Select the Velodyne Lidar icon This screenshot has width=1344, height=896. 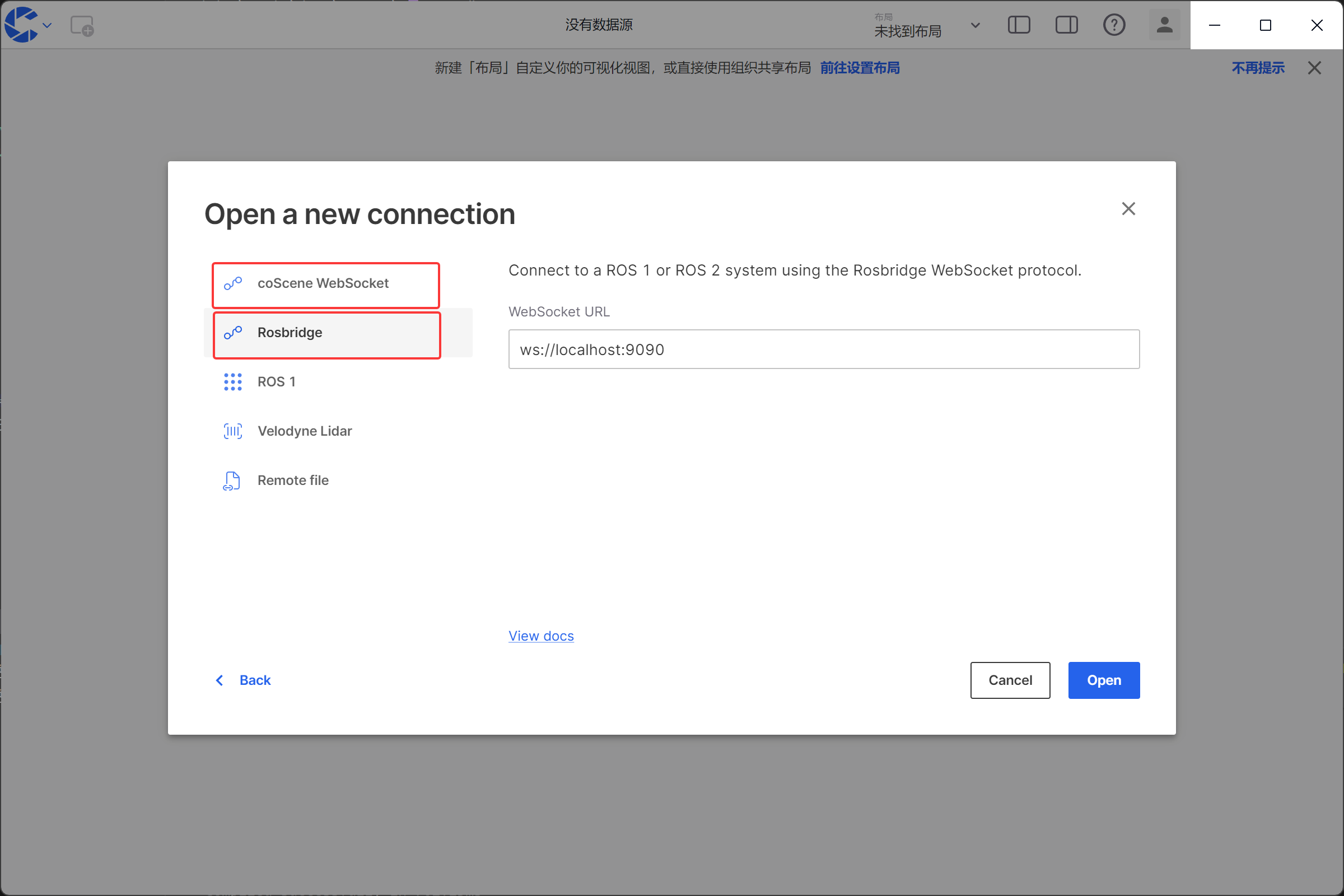pos(232,431)
